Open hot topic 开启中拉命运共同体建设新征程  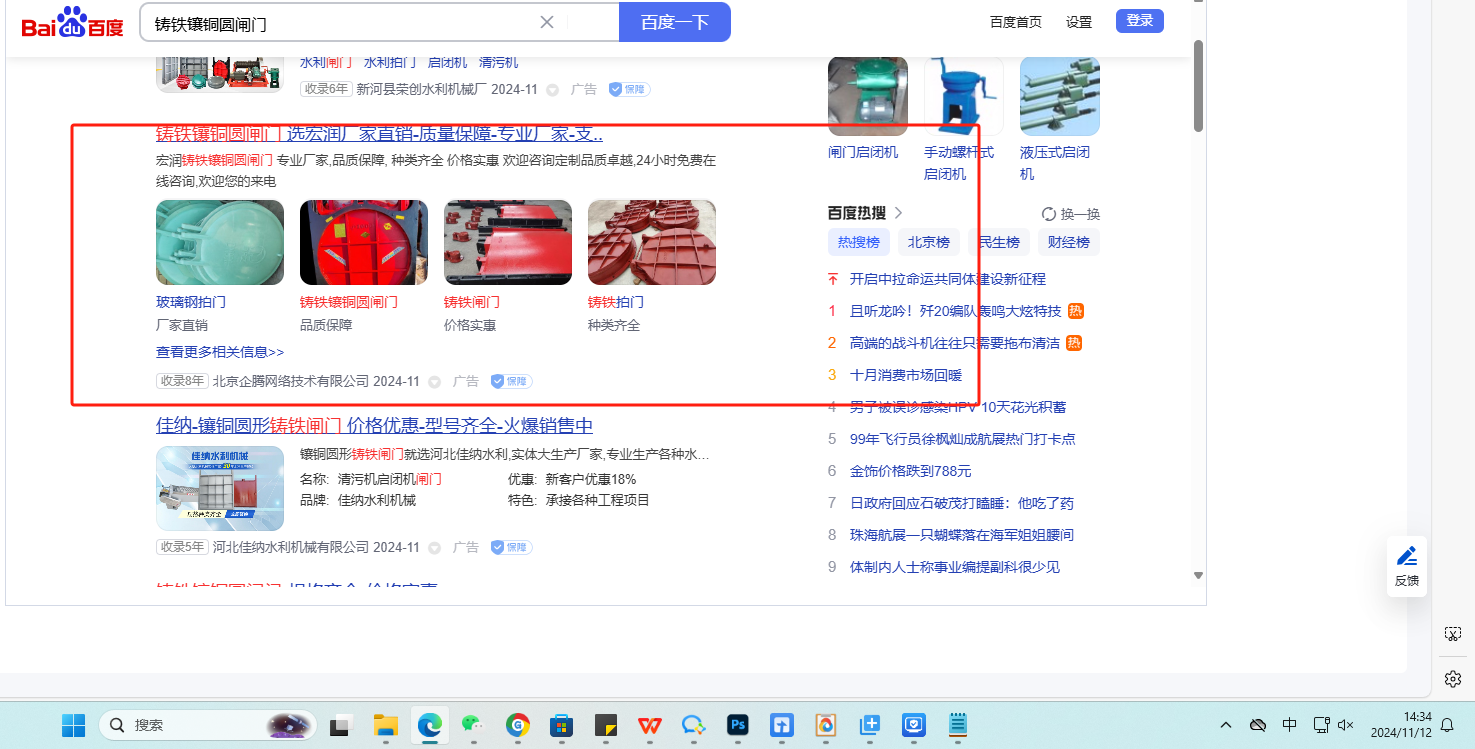948,279
